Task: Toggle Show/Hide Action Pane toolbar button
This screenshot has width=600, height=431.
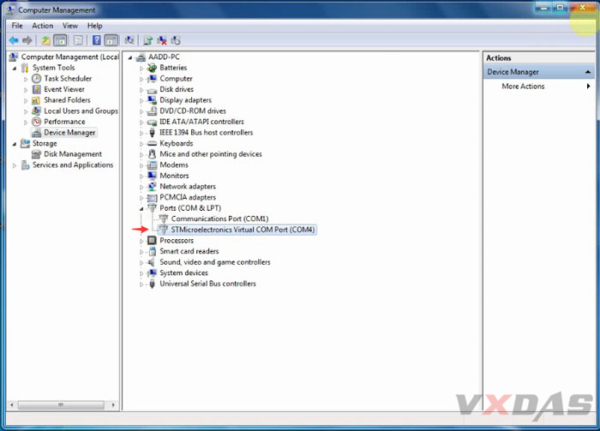Action: [111, 40]
